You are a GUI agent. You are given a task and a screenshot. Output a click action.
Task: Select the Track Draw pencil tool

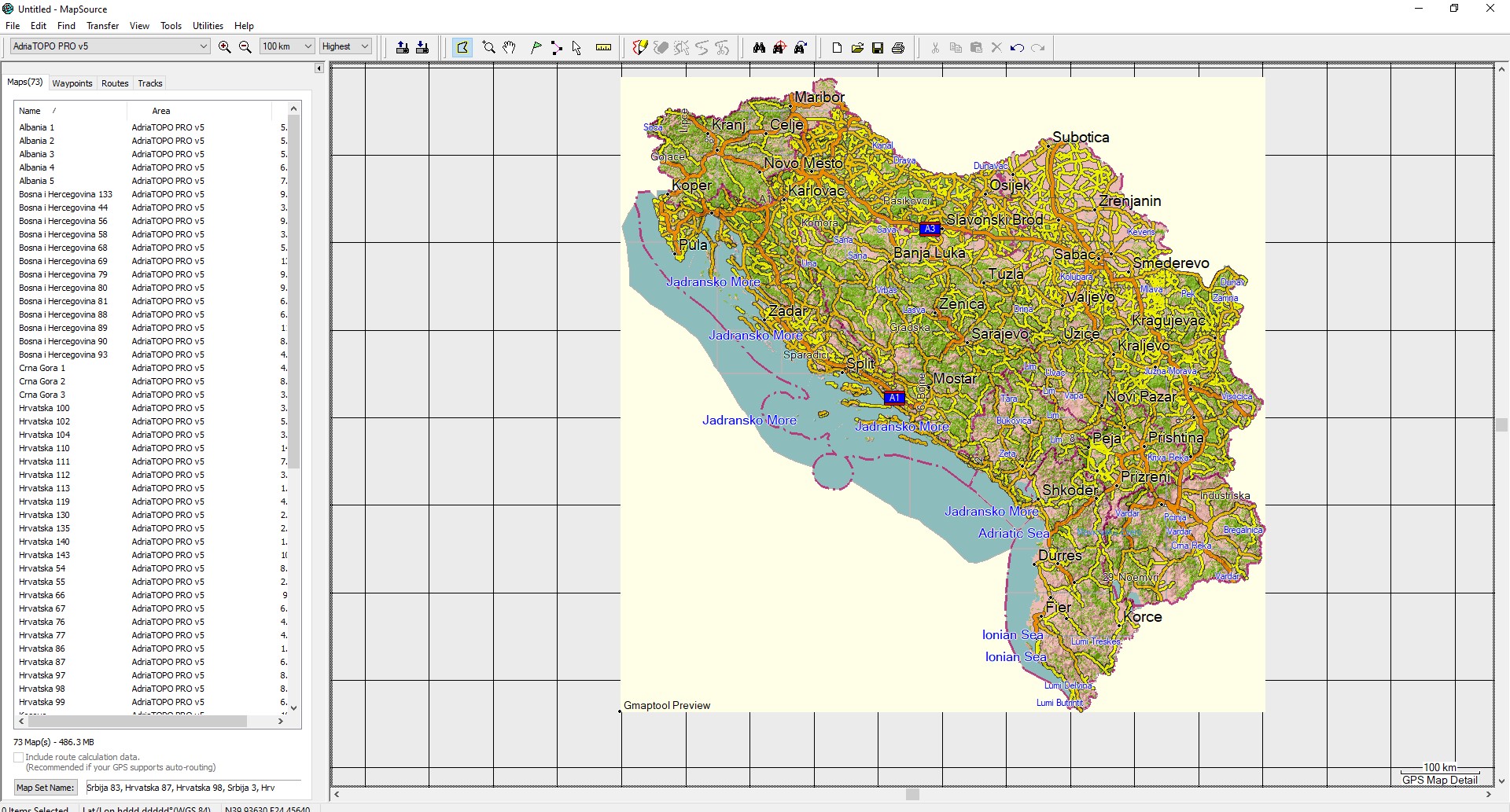[640, 47]
